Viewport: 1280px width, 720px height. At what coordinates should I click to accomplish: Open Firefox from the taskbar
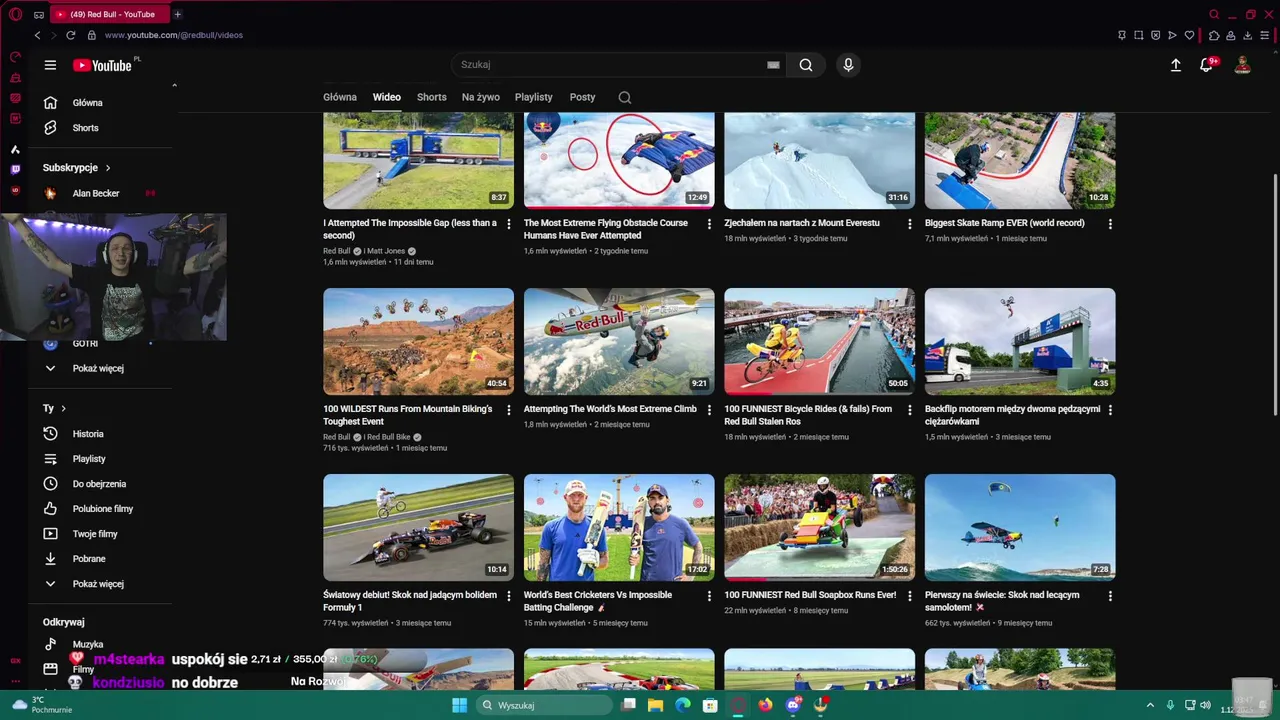[x=765, y=705]
